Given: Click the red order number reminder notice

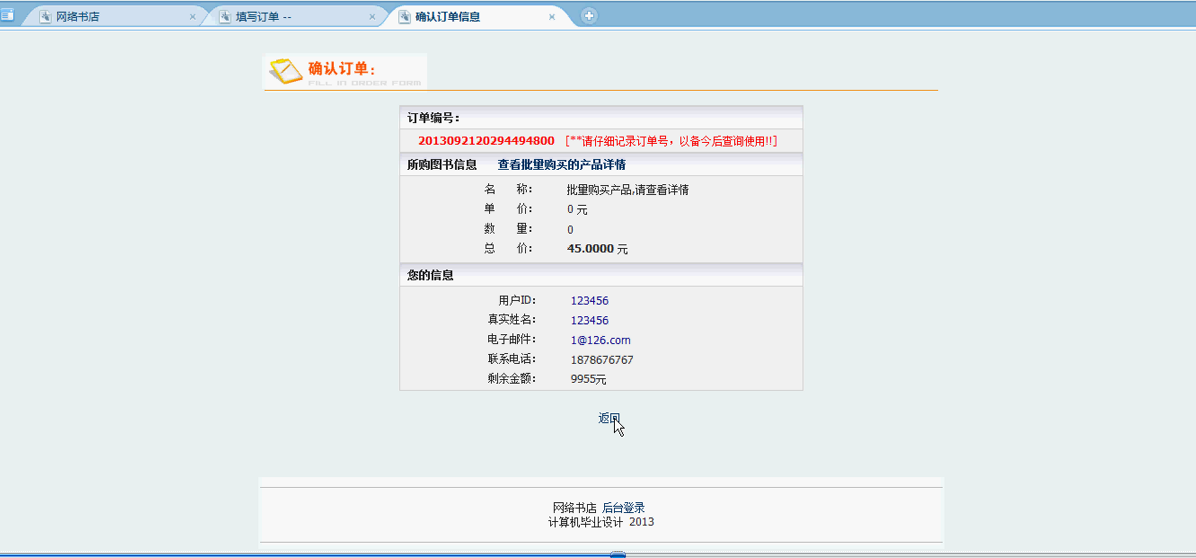Looking at the screenshot, I should pyautogui.click(x=671, y=141).
